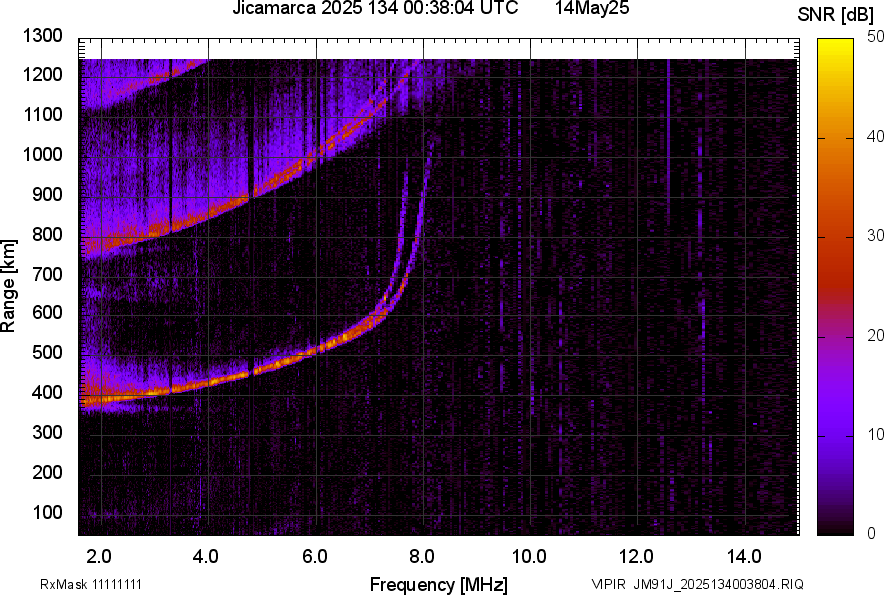
Task: Click the SNR [dB] colorbar title
Action: 836,15
